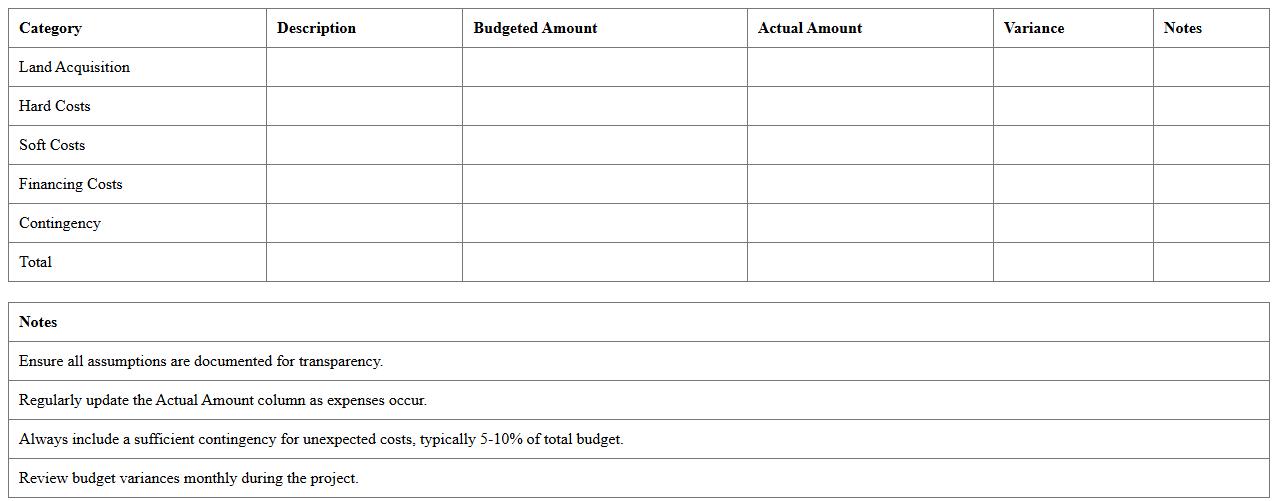Screen dimensions: 1278x501
Task: Click Variance cell in Soft Costs row
Action: click(x=1073, y=145)
